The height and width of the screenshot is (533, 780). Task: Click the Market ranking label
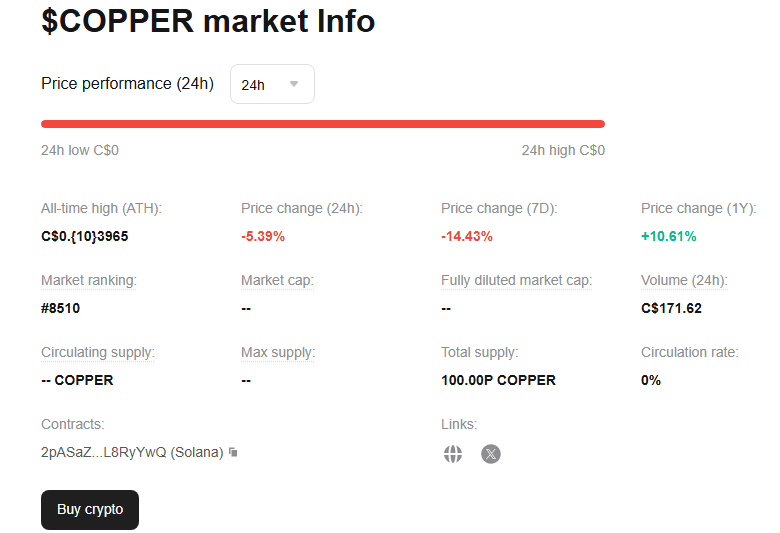click(x=89, y=280)
